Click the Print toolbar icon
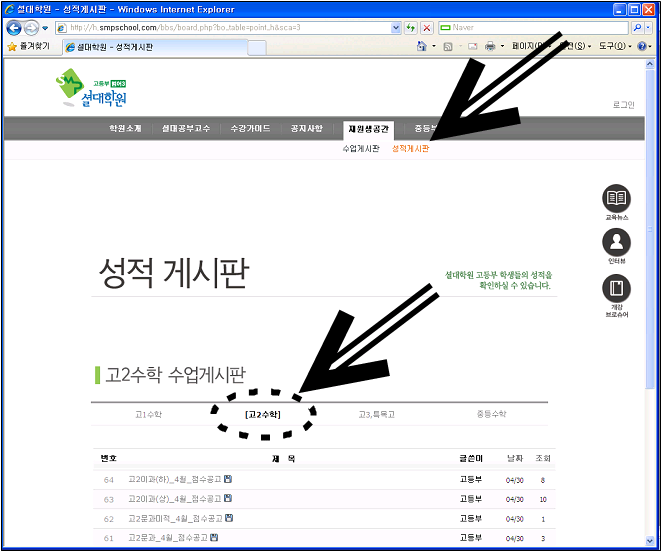Viewport: 662px width, 552px height. (490, 46)
